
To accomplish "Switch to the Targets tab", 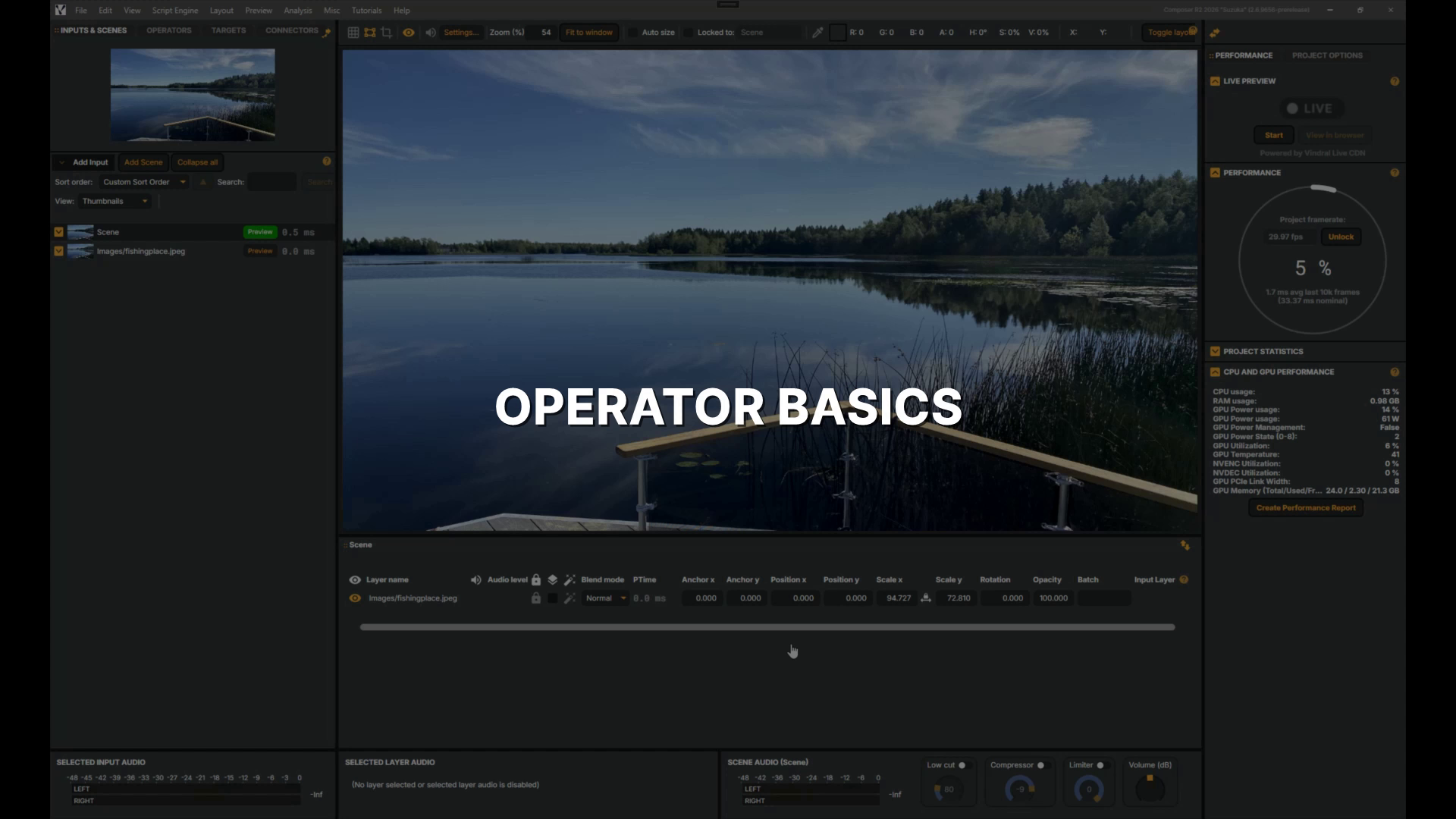I will click(x=228, y=30).
